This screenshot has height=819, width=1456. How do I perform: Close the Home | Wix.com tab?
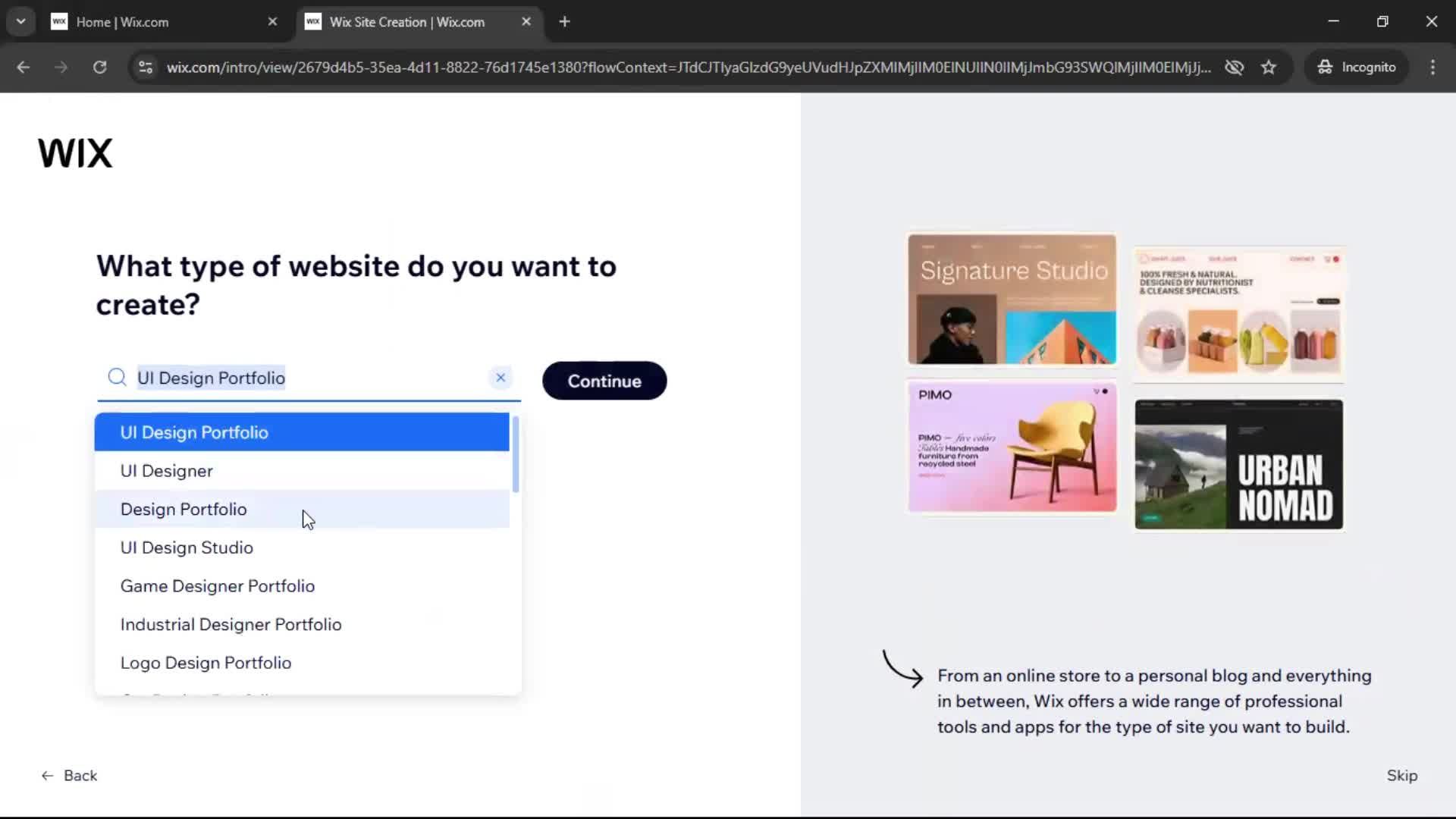click(273, 22)
